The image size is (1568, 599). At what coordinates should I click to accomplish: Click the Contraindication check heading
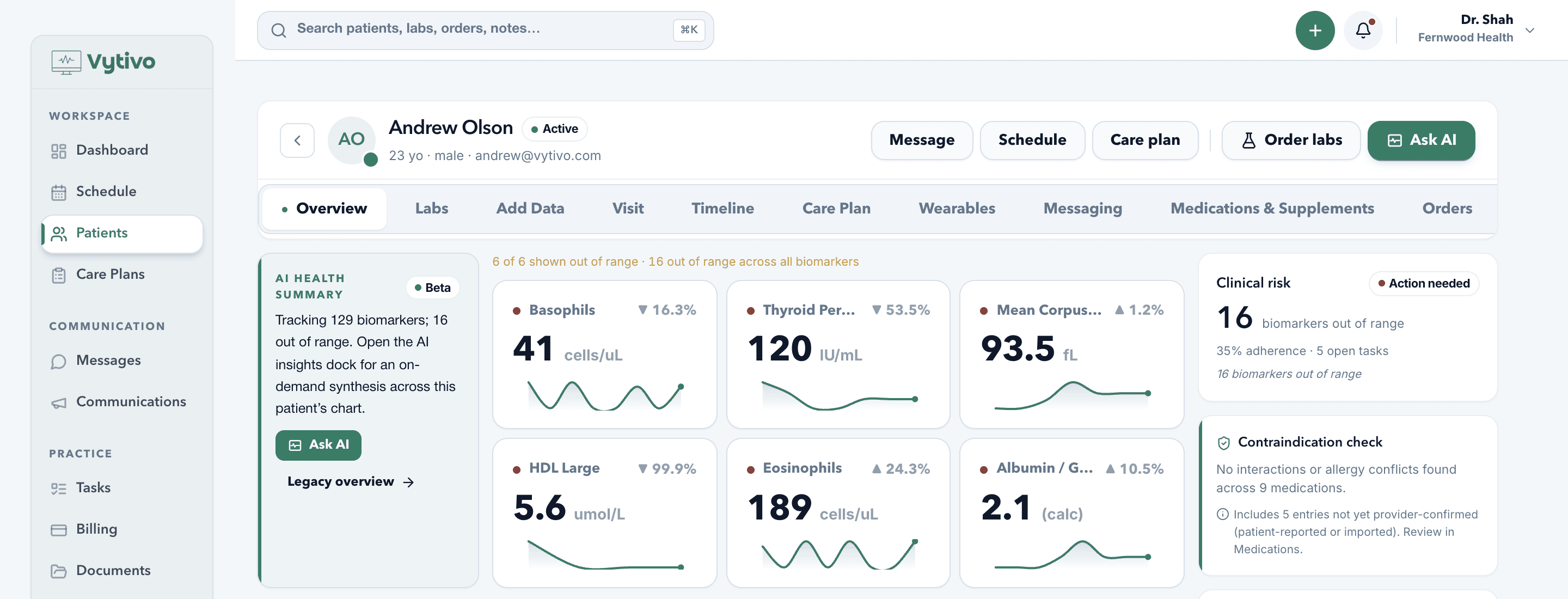[1310, 443]
